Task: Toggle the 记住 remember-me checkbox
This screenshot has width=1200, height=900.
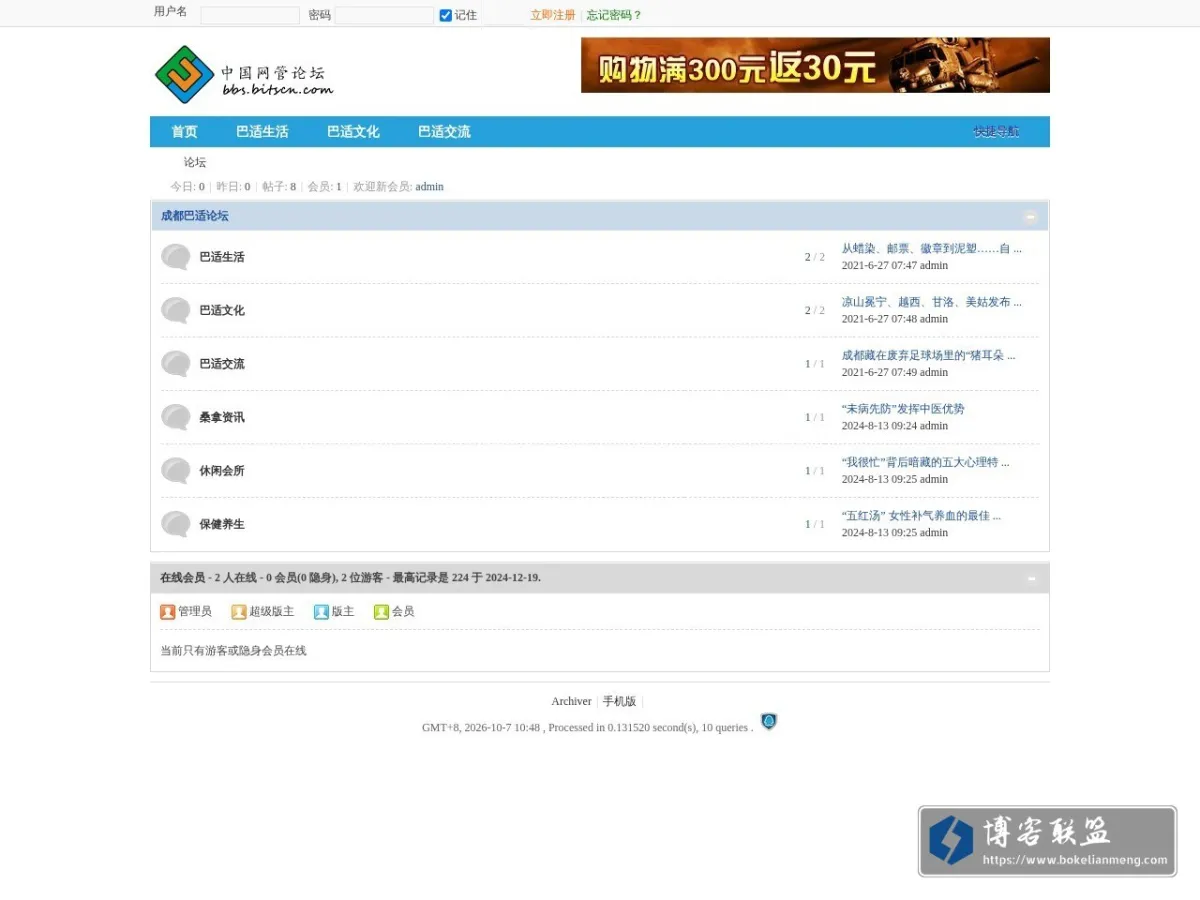Action: tap(446, 15)
